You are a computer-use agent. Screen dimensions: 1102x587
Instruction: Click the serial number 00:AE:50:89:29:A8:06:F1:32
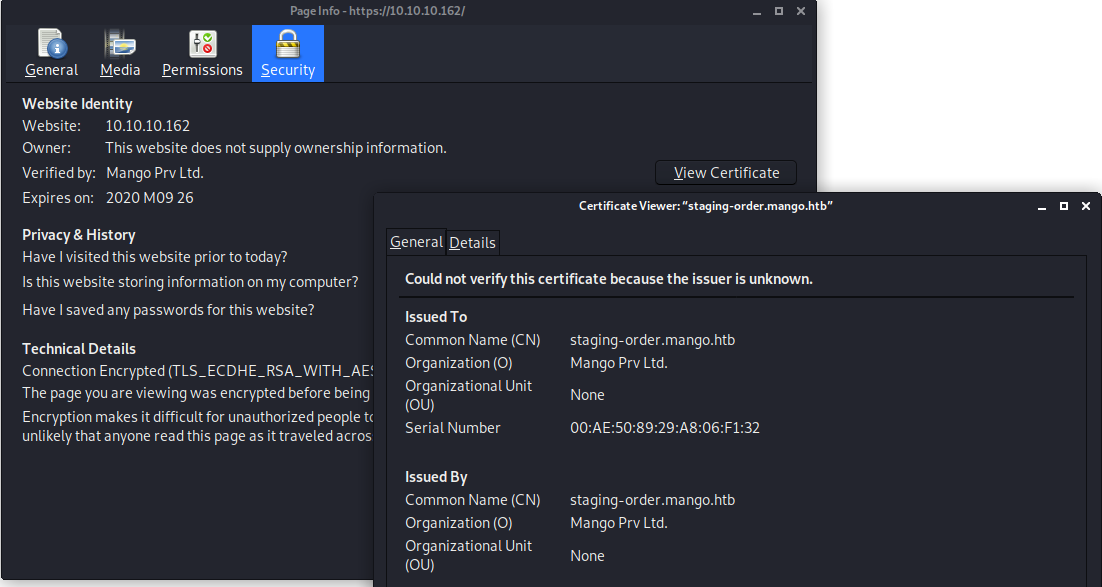665,427
